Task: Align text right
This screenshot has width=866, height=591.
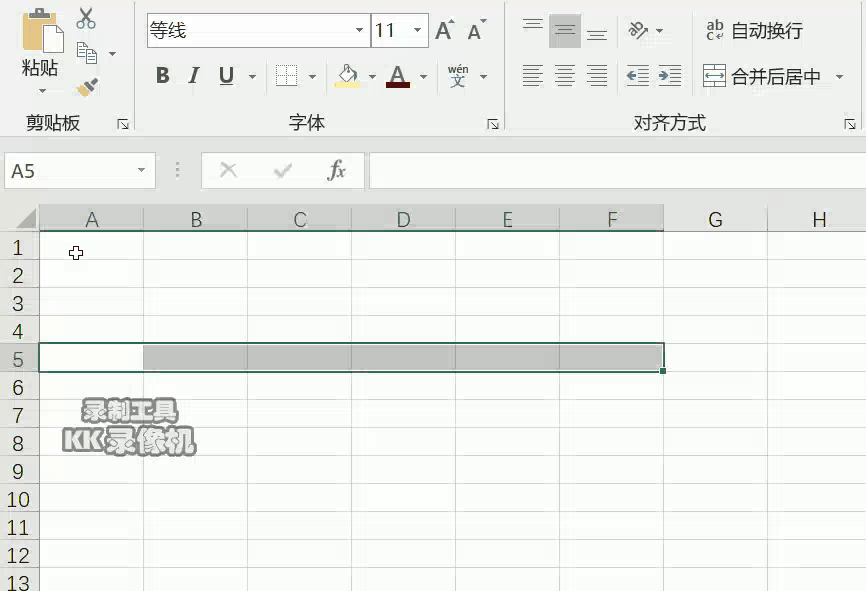Action: click(x=597, y=76)
